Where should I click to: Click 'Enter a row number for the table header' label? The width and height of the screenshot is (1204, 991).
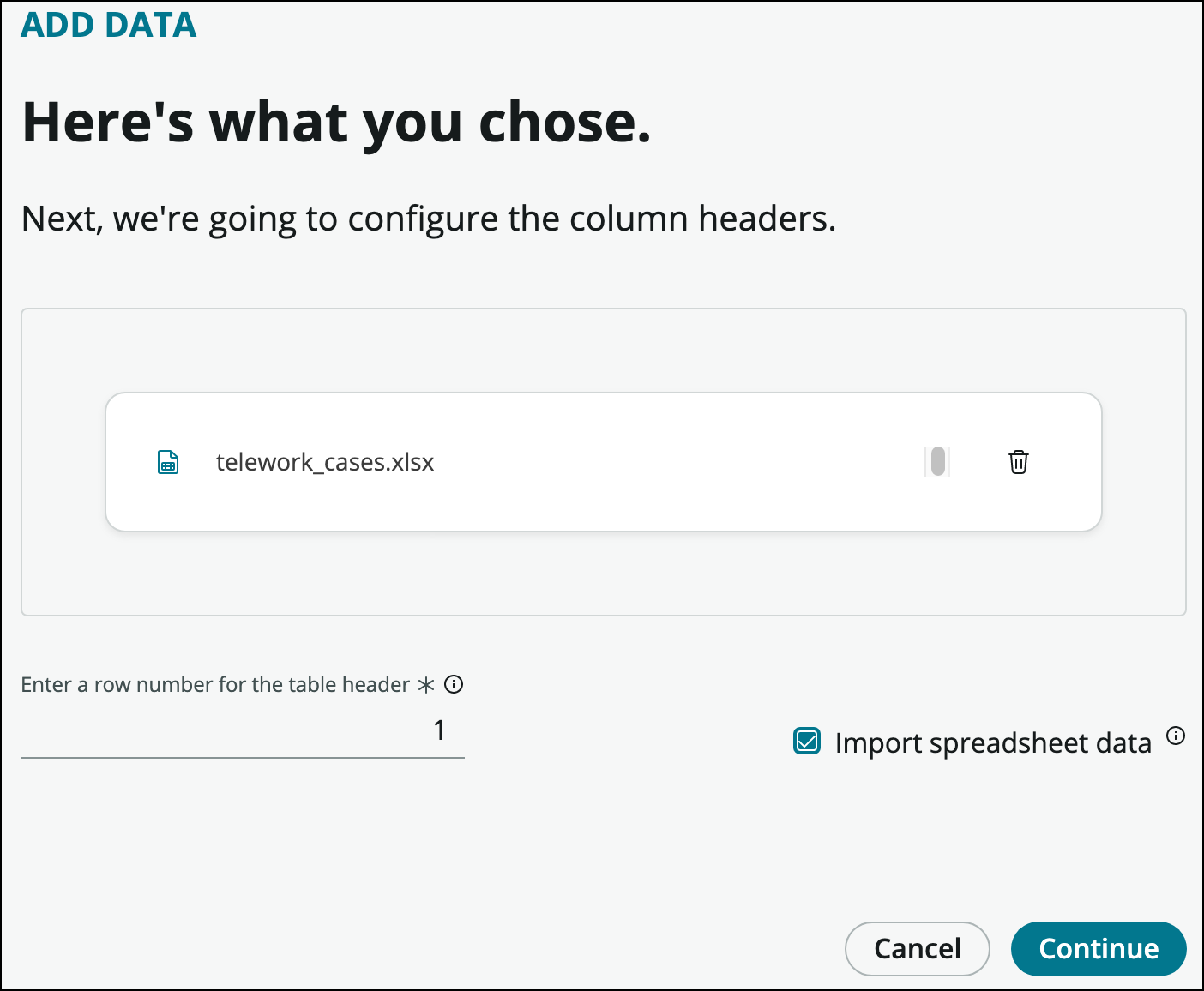point(215,684)
